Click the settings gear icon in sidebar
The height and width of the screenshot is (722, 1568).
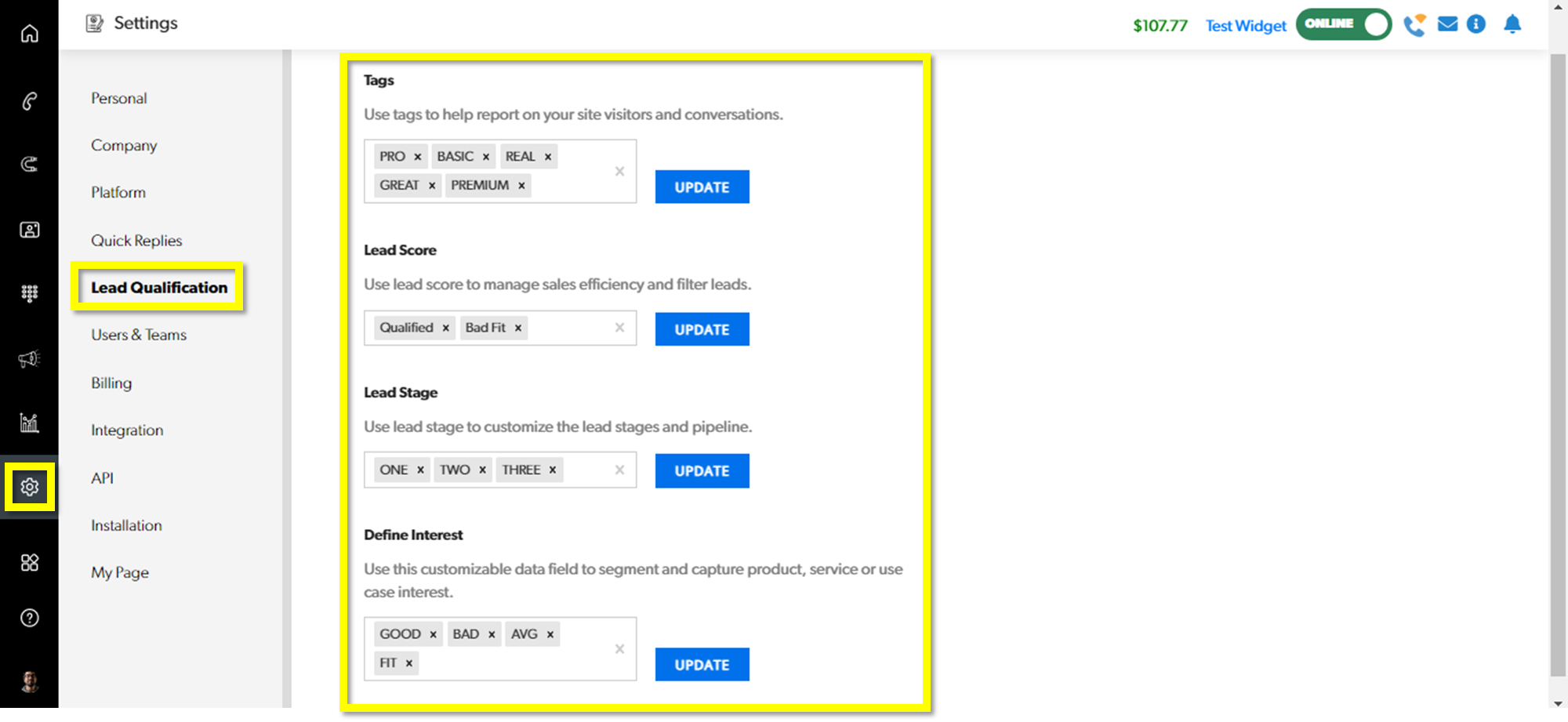point(30,487)
